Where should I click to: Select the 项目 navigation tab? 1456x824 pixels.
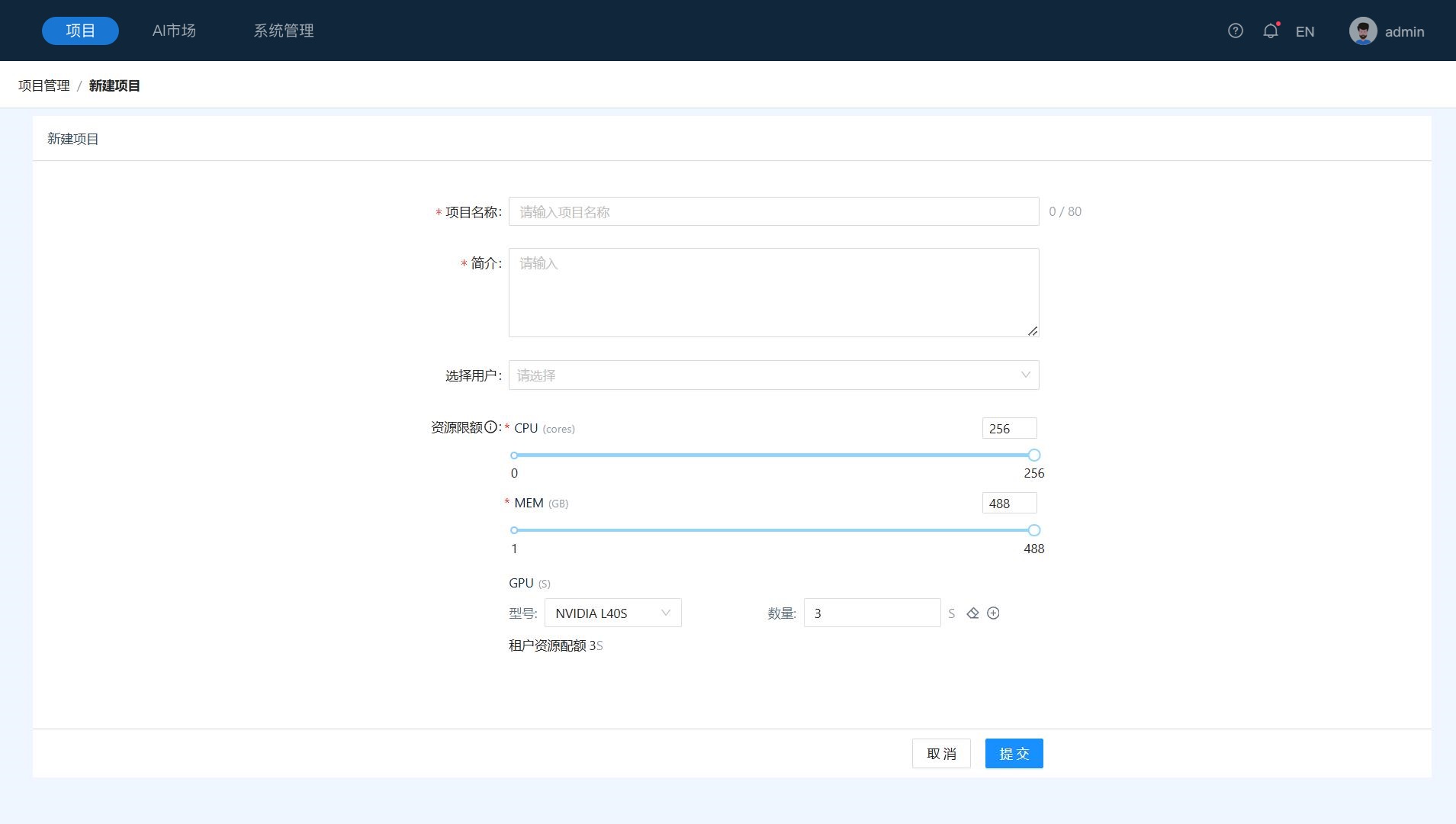pyautogui.click(x=80, y=31)
